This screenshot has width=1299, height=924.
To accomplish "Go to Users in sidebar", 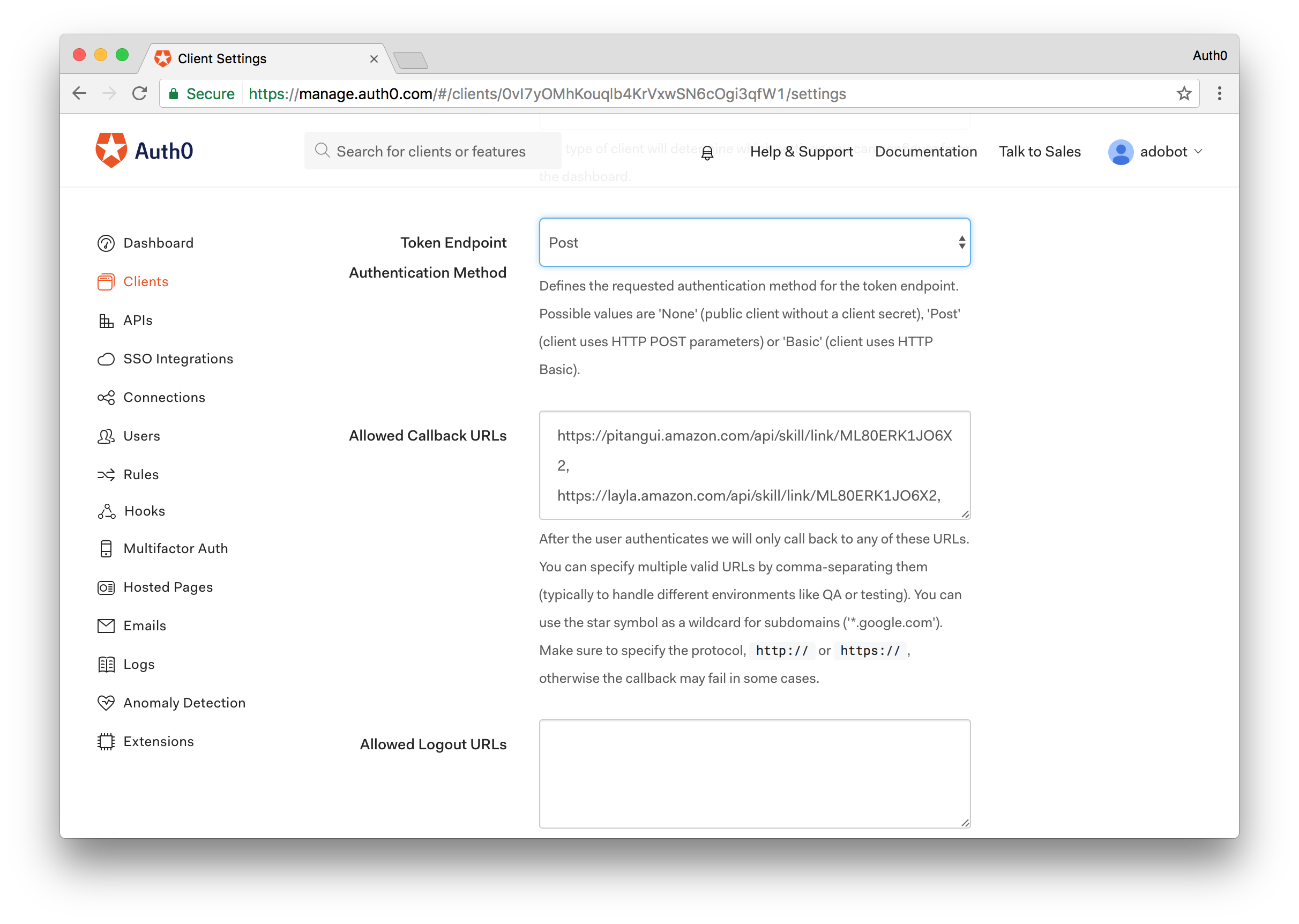I will point(141,436).
